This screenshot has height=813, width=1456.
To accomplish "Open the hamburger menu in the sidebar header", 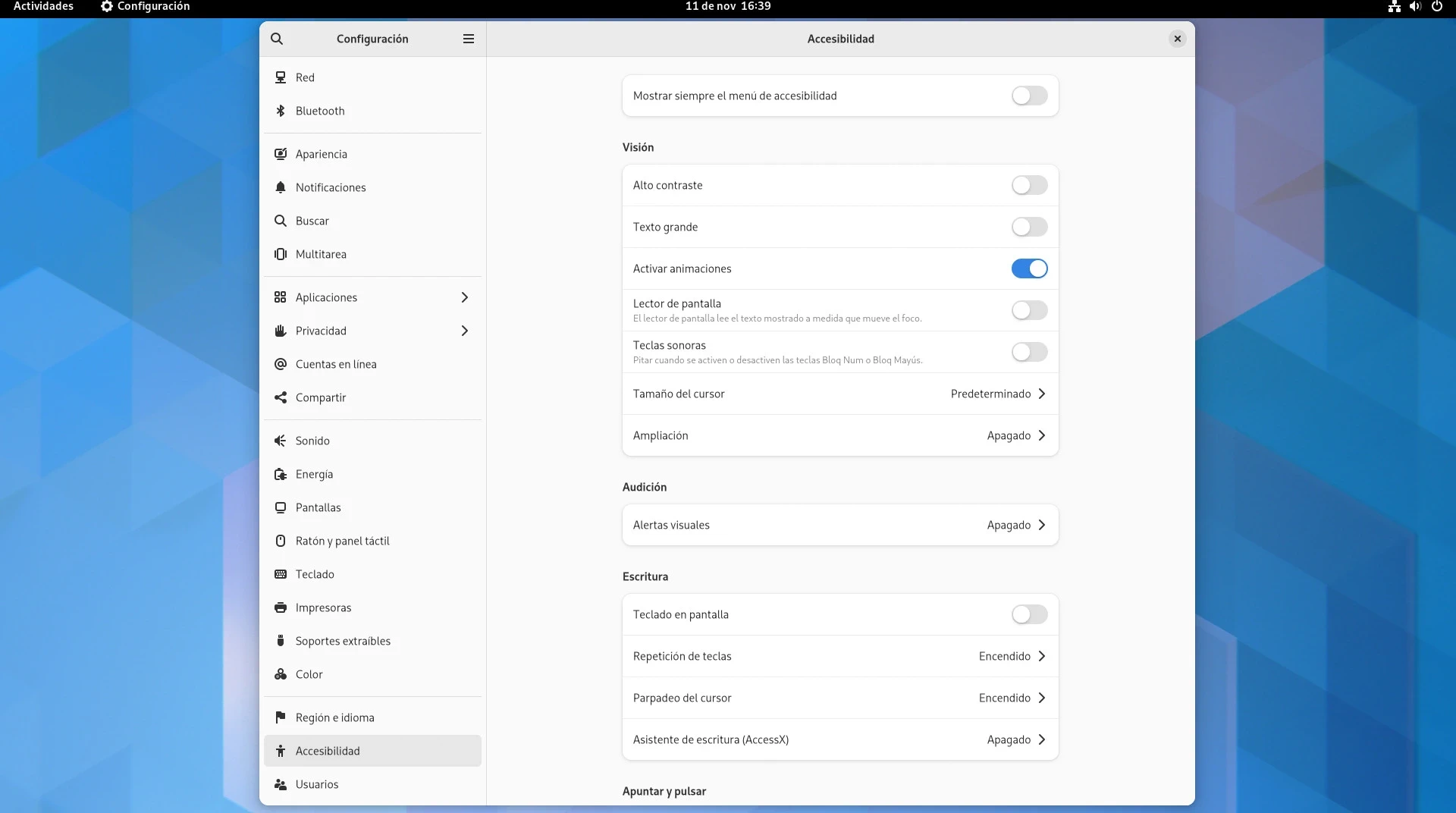I will point(469,39).
